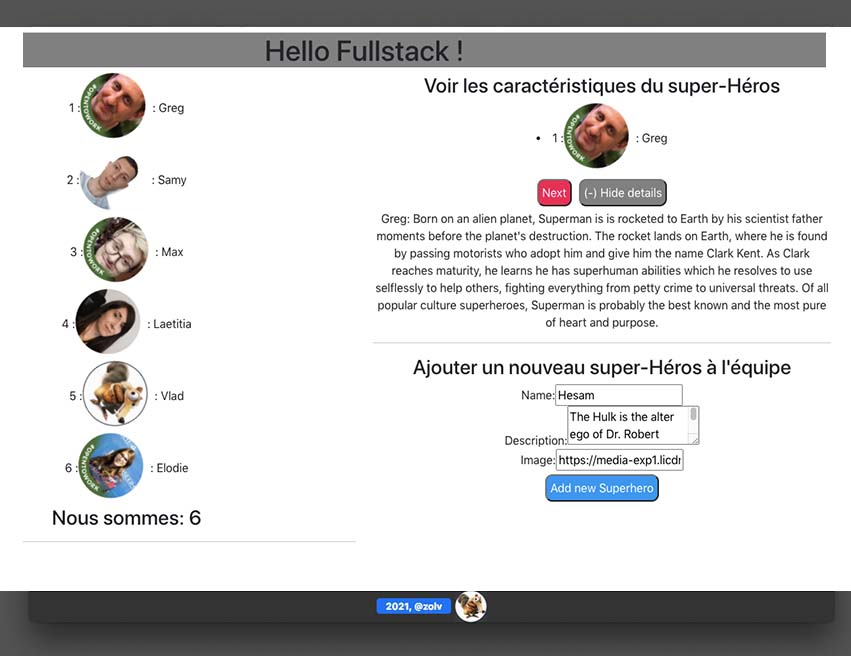The width and height of the screenshot is (851, 656).
Task: Click the footer avatar icon beside @zolv
Action: coord(471,606)
